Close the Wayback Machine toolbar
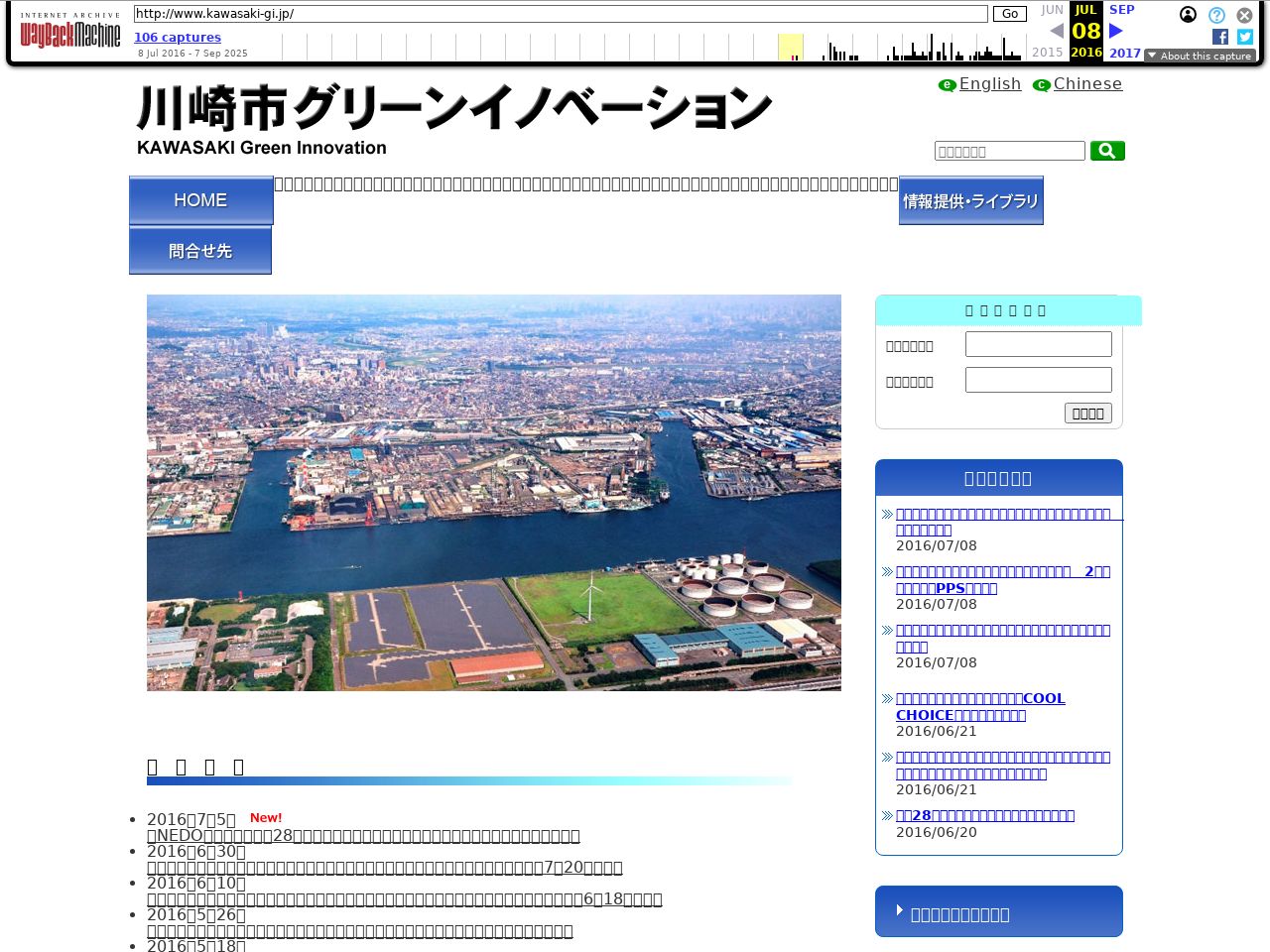Image resolution: width=1270 pixels, height=952 pixels. click(x=1244, y=15)
